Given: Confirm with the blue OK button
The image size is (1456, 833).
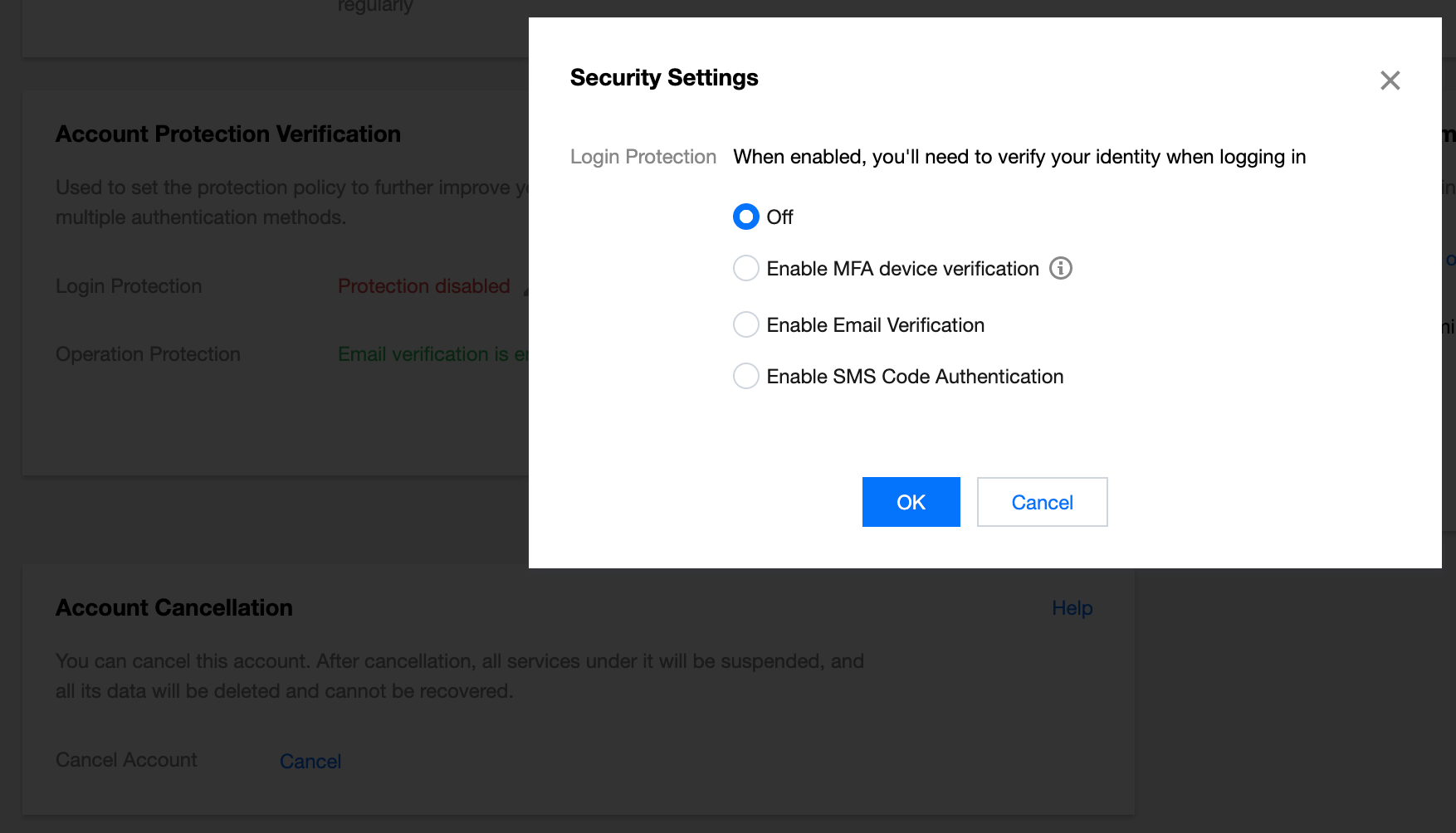Looking at the screenshot, I should (911, 502).
